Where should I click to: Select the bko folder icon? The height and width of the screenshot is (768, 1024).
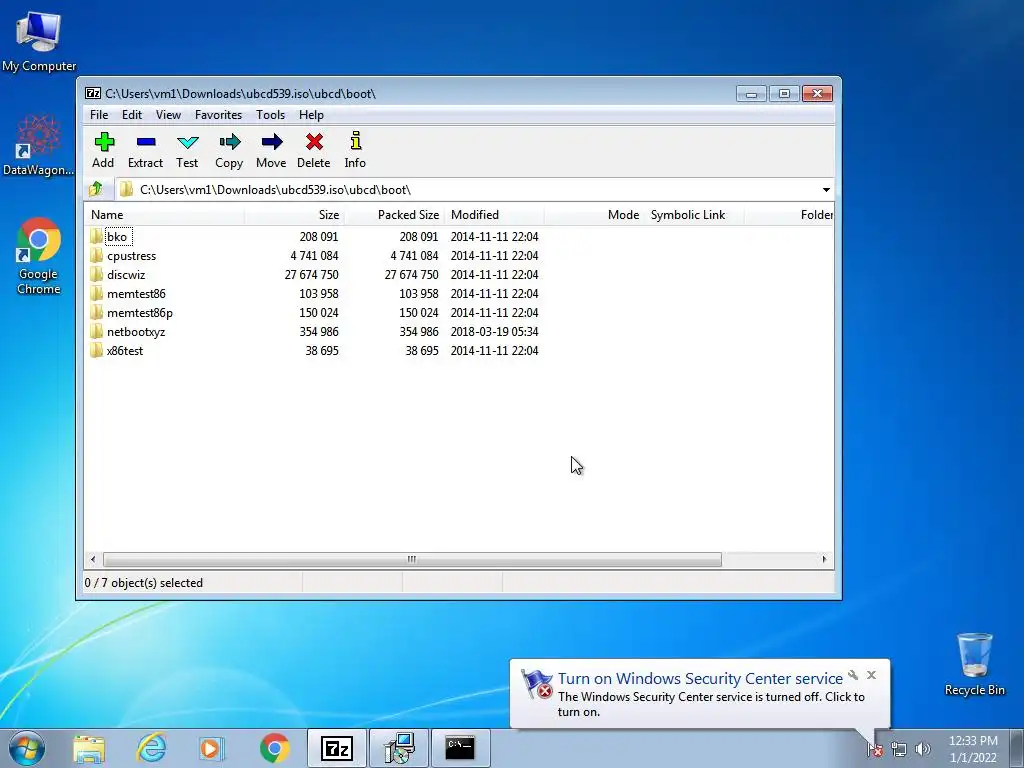coord(97,236)
